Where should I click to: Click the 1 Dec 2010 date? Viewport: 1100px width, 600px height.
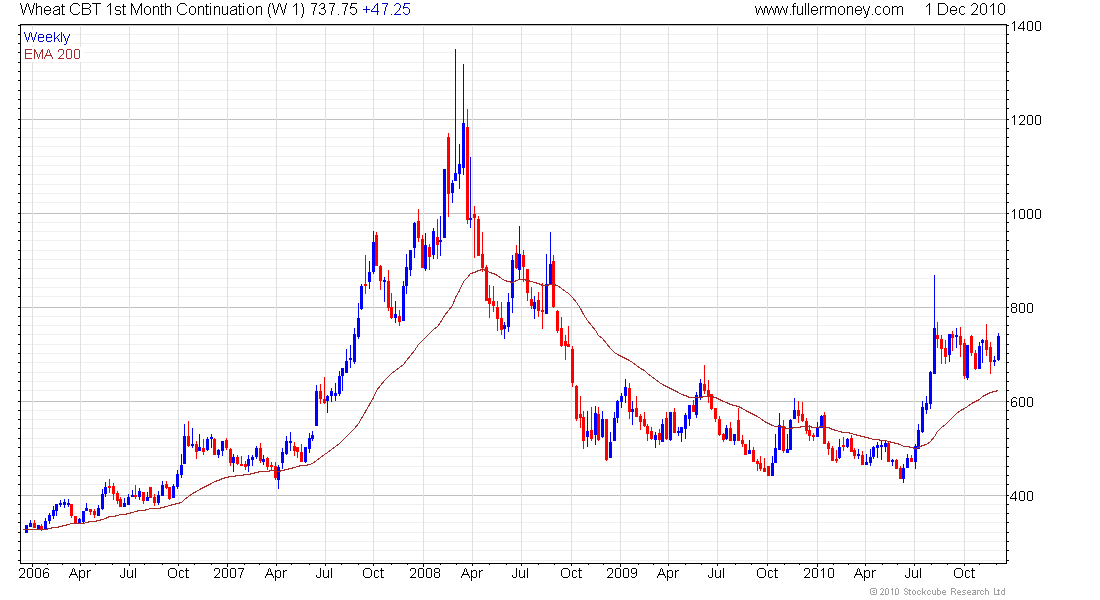coord(965,10)
